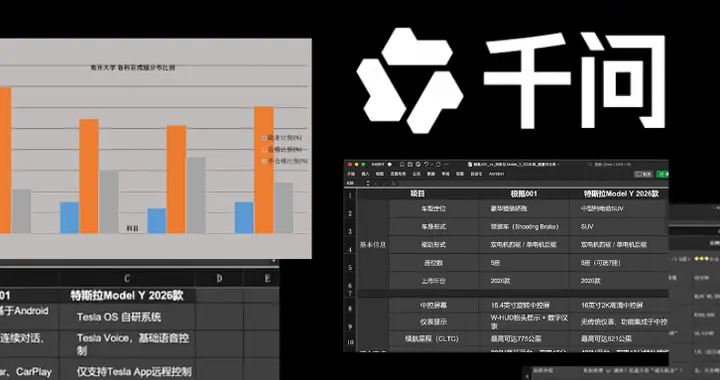Switch to the 公式 ribbon tab

pyautogui.click(x=416, y=174)
